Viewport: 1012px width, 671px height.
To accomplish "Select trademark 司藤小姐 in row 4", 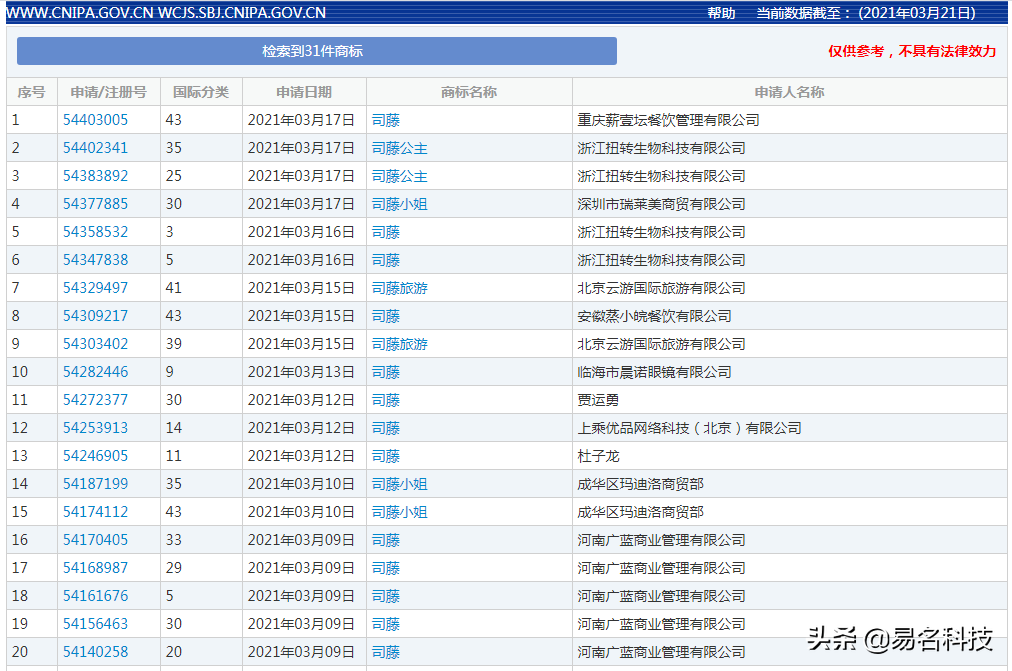I will [x=399, y=204].
